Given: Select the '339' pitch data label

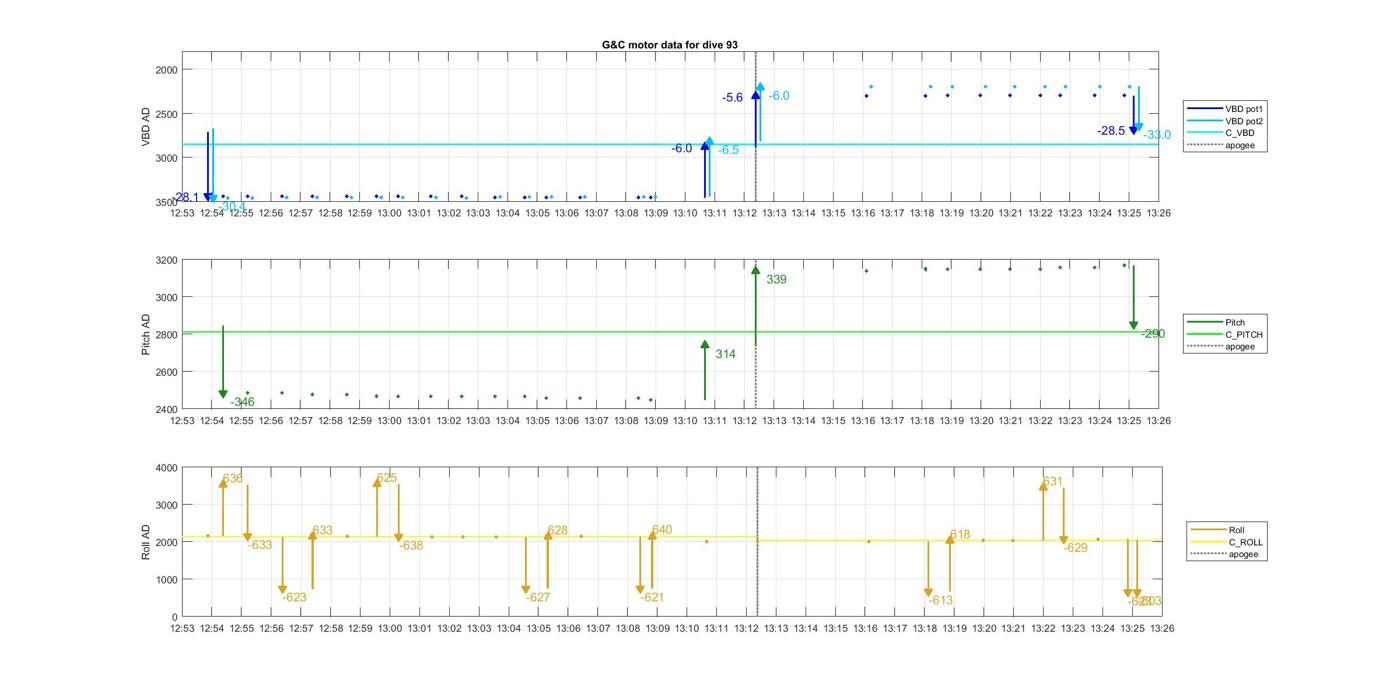Looking at the screenshot, I should click(776, 280).
